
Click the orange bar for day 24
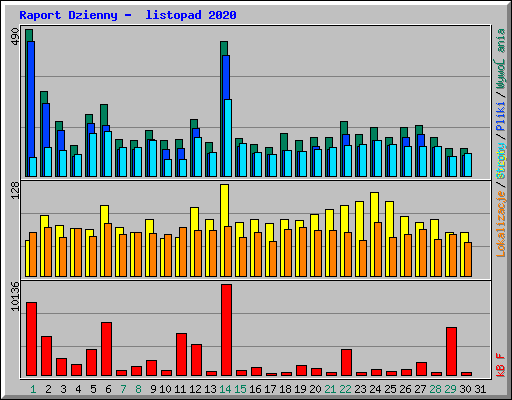coord(378,250)
